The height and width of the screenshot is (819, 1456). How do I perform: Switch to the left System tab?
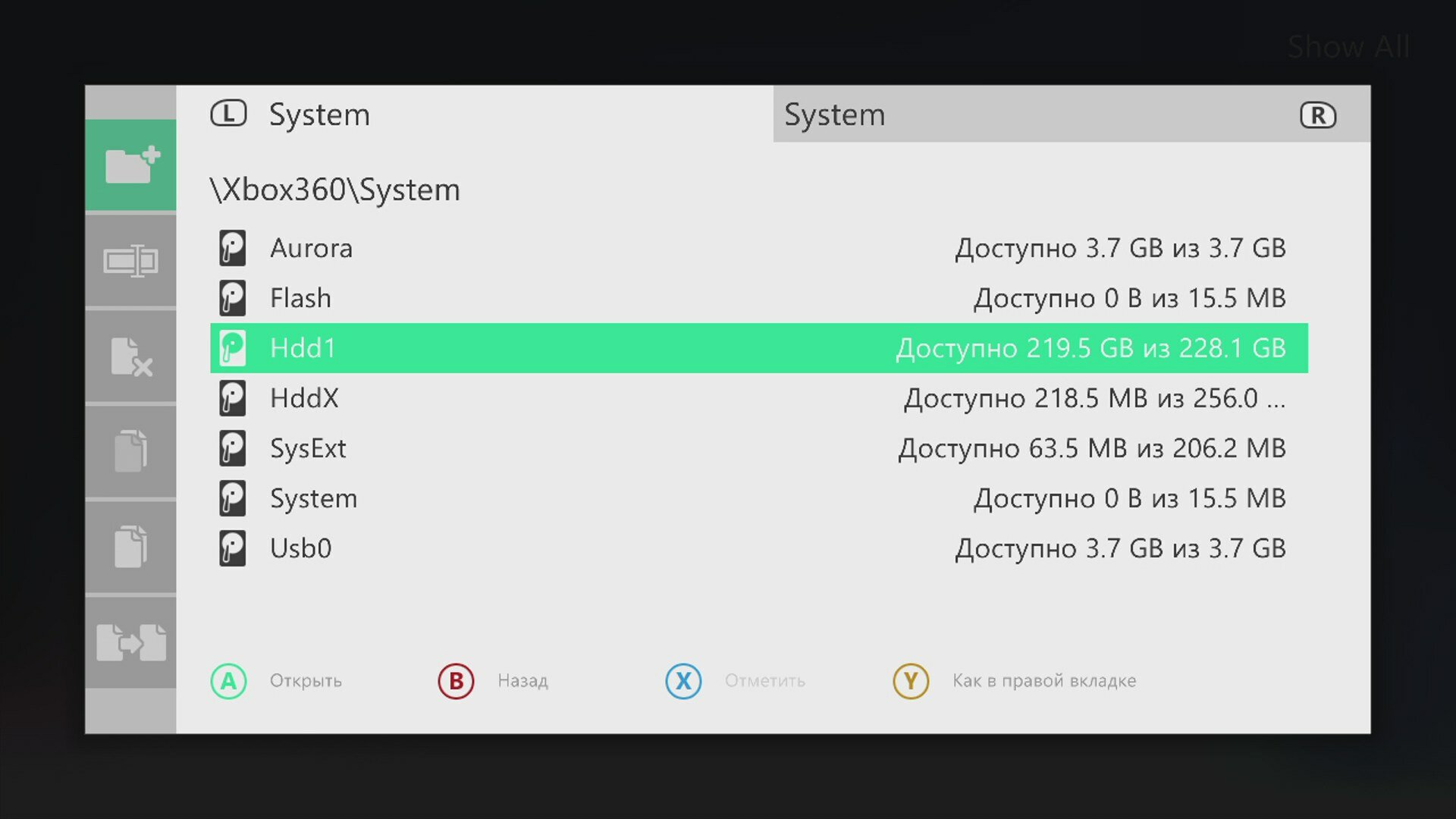click(319, 115)
